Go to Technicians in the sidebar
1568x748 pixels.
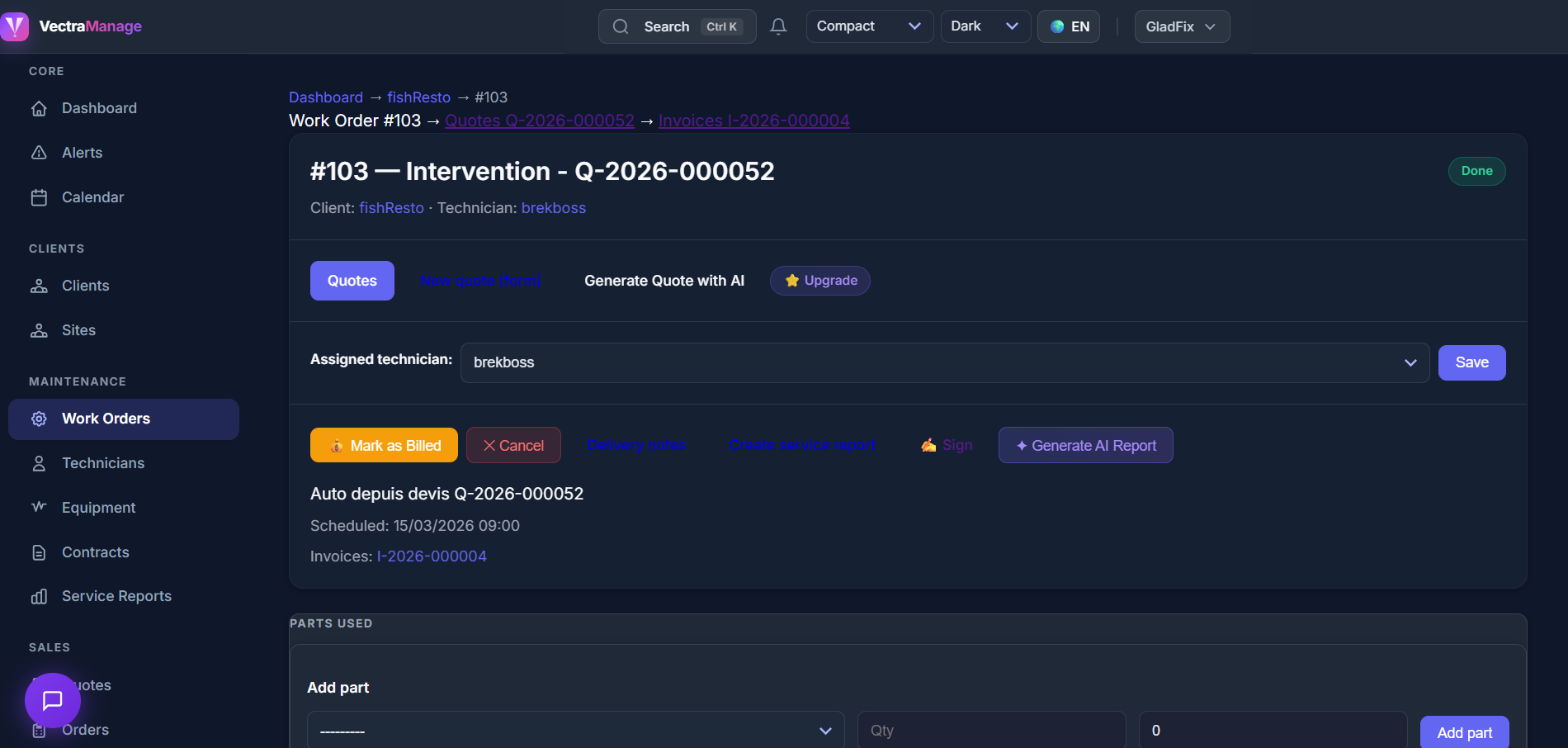(x=124, y=463)
